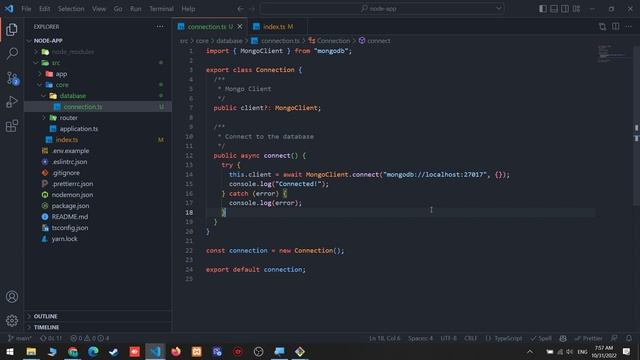Expand the OUTLINE section

pyautogui.click(x=98, y=316)
